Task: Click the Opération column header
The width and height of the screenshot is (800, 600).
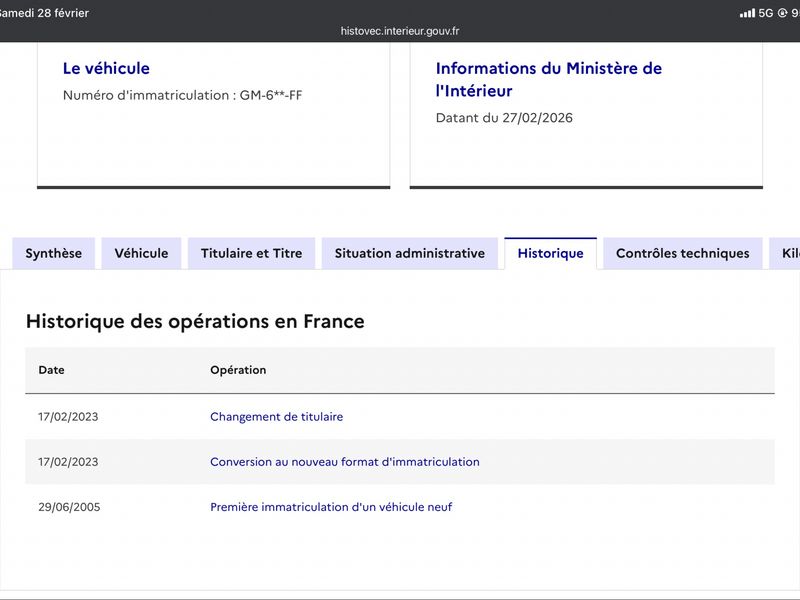Action: [x=238, y=370]
